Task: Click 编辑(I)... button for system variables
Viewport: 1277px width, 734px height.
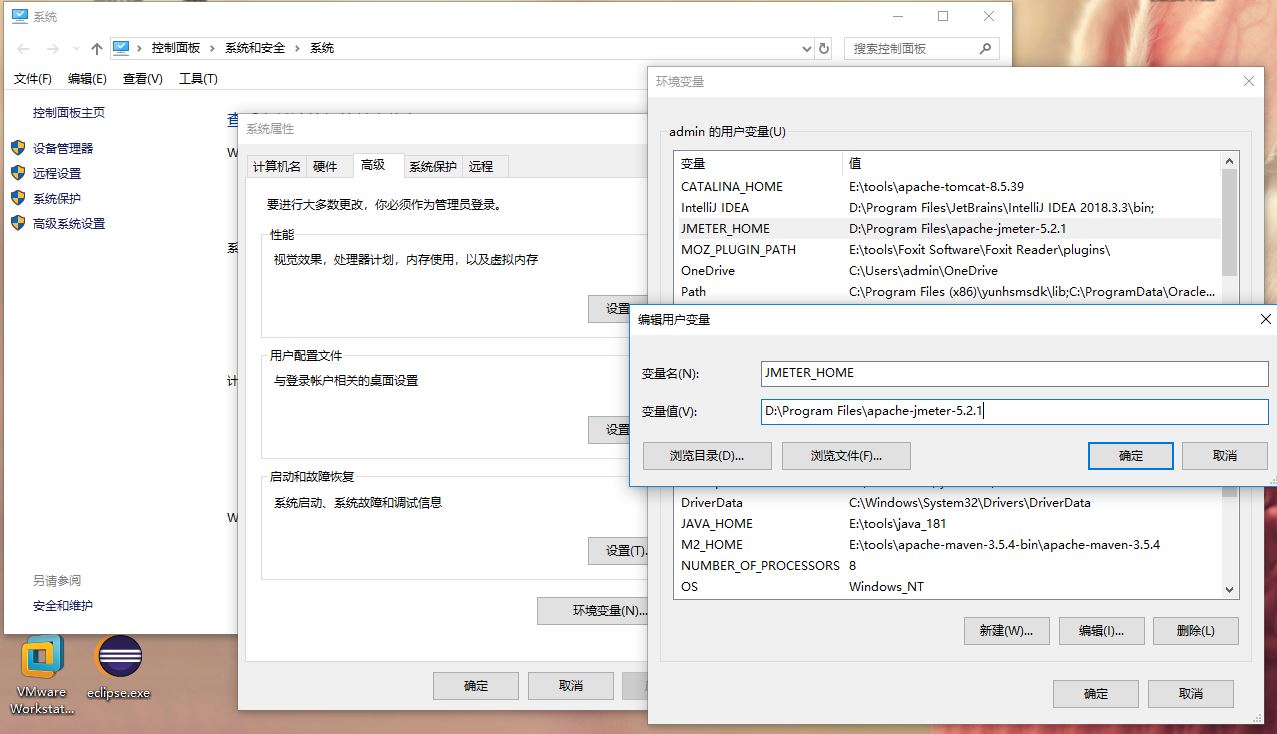Action: [1101, 630]
